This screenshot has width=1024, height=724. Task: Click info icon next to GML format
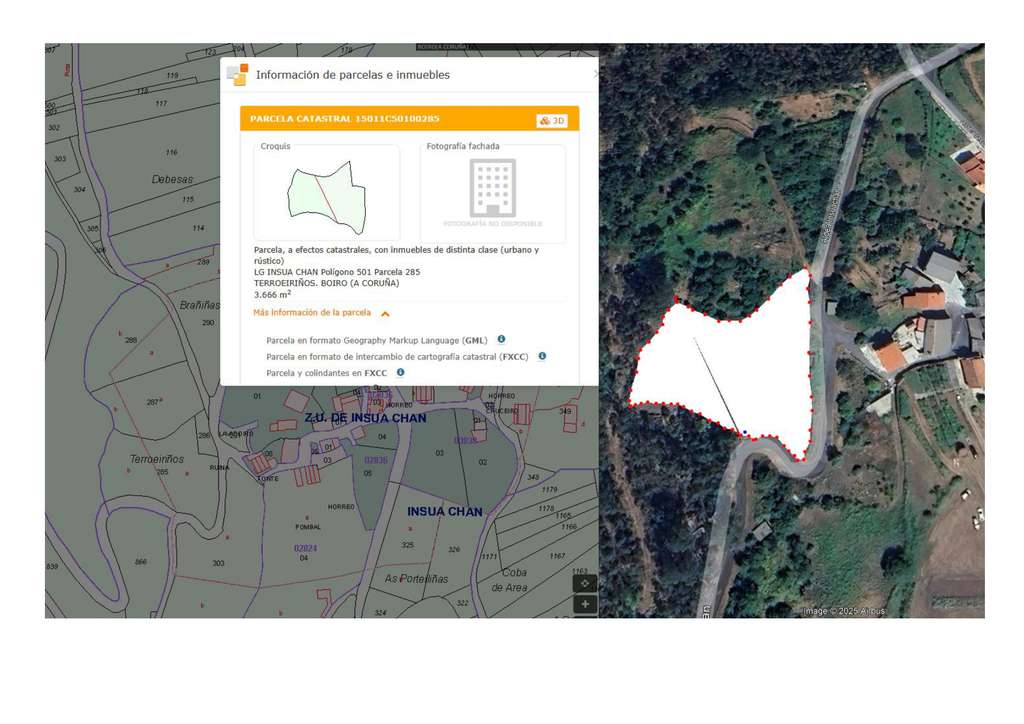coord(501,339)
